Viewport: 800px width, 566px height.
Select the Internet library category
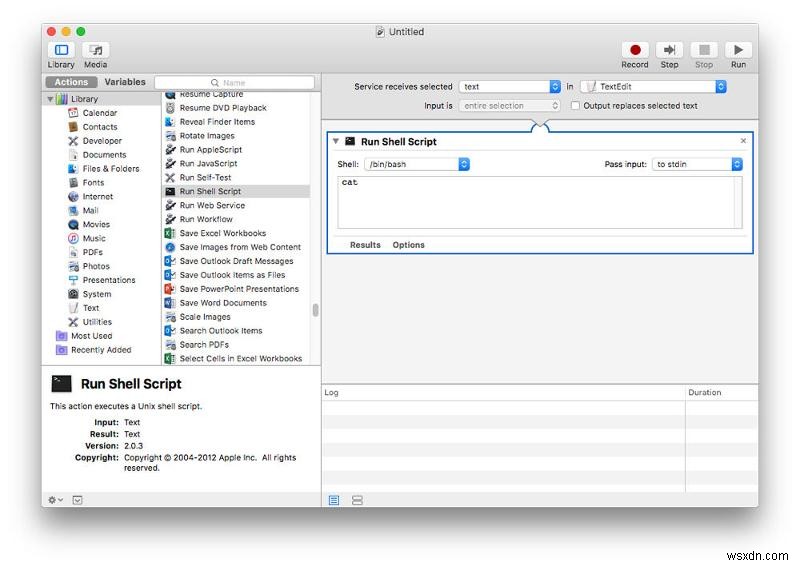pyautogui.click(x=97, y=196)
